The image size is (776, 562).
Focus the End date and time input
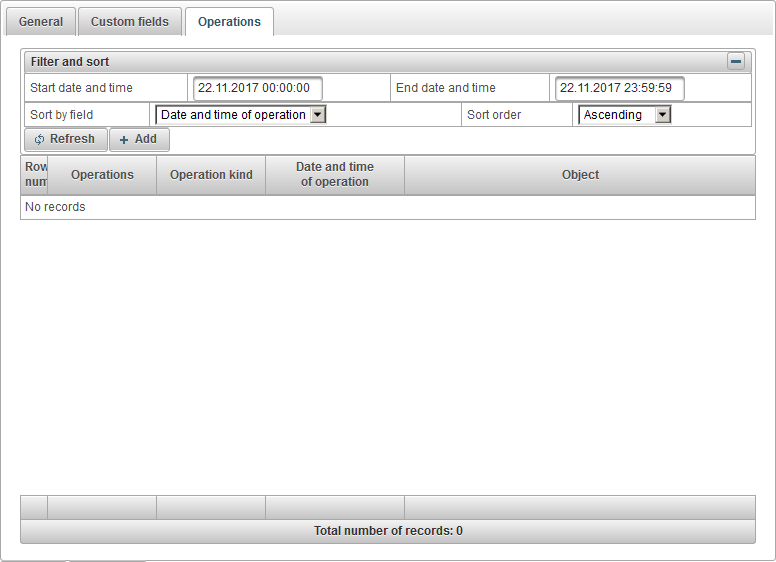coord(619,88)
